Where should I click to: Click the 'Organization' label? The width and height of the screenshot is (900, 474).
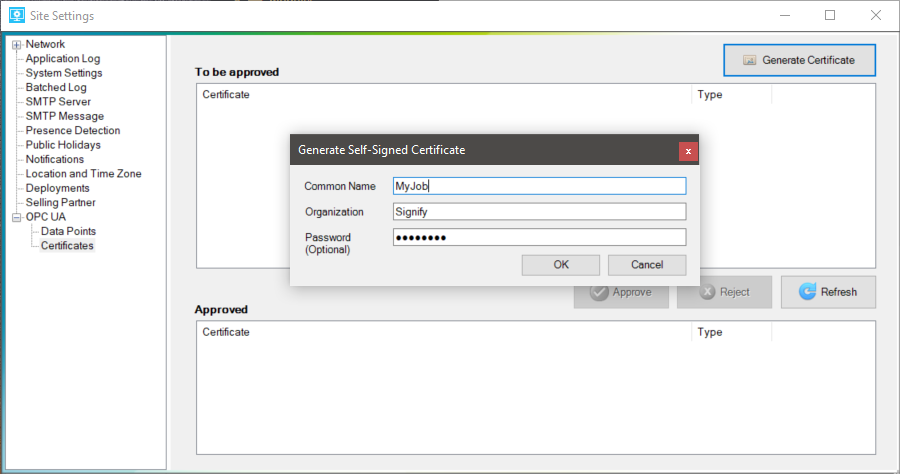334,212
